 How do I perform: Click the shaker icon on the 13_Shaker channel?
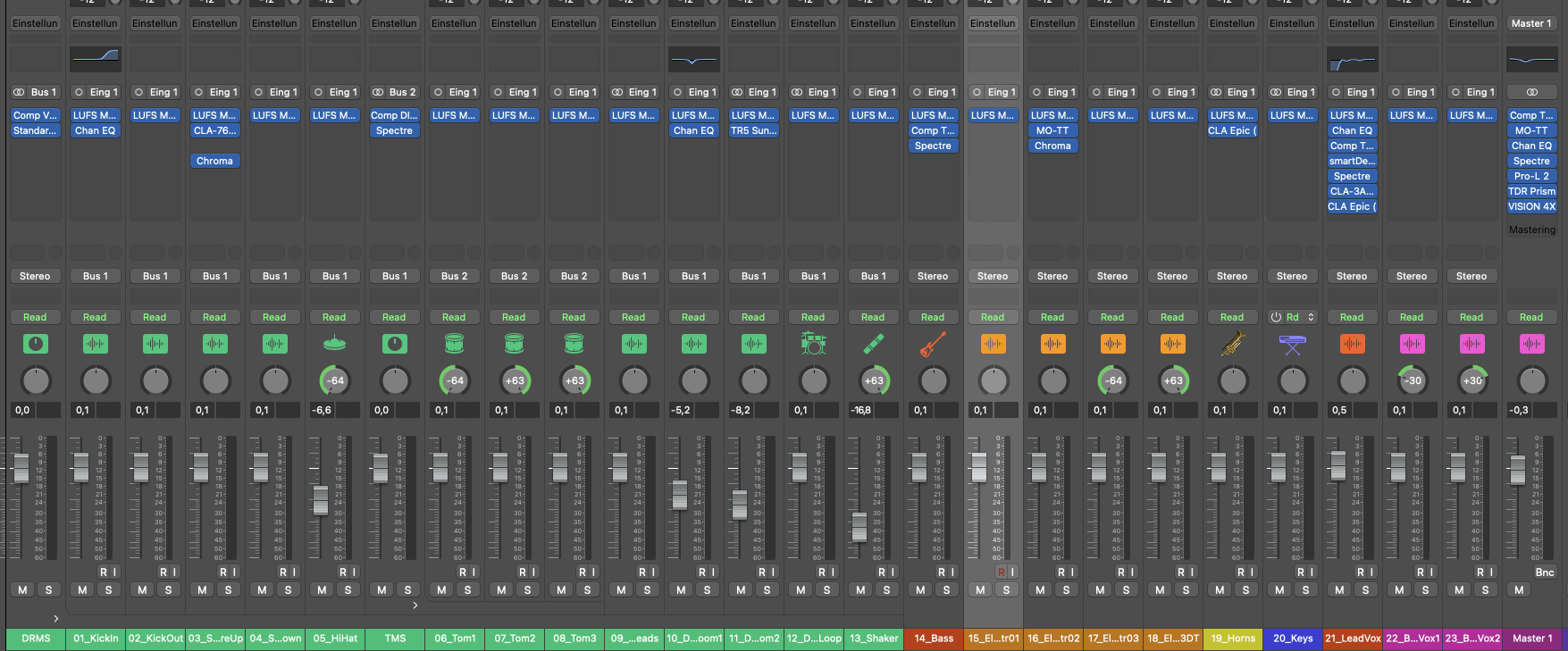coord(873,344)
